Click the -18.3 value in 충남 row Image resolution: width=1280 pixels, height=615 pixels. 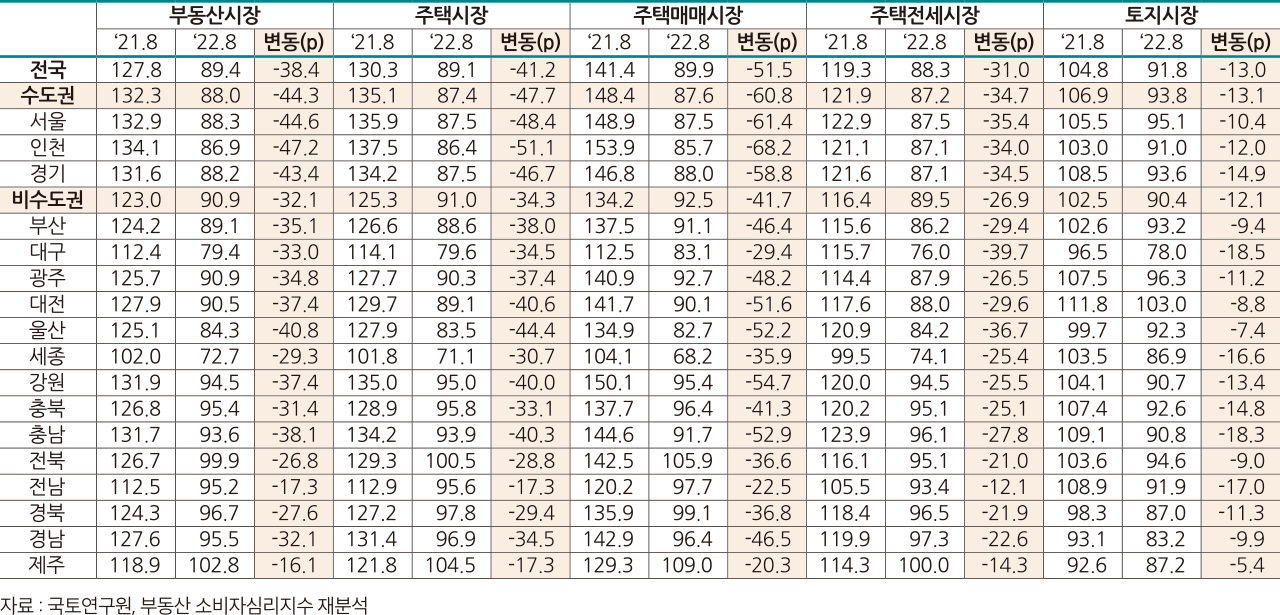click(1244, 434)
